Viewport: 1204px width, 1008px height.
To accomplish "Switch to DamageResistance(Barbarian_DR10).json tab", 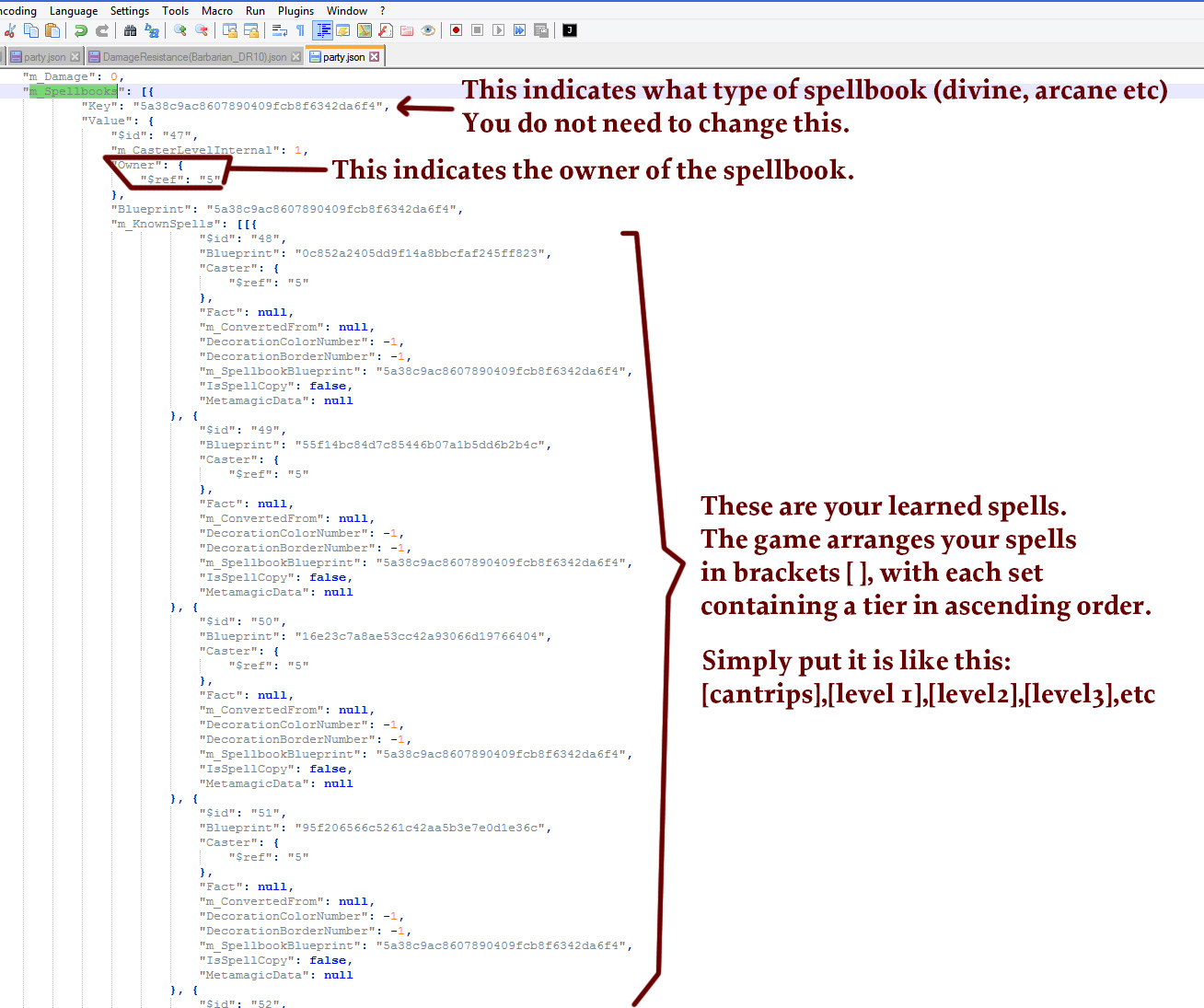I will (193, 57).
